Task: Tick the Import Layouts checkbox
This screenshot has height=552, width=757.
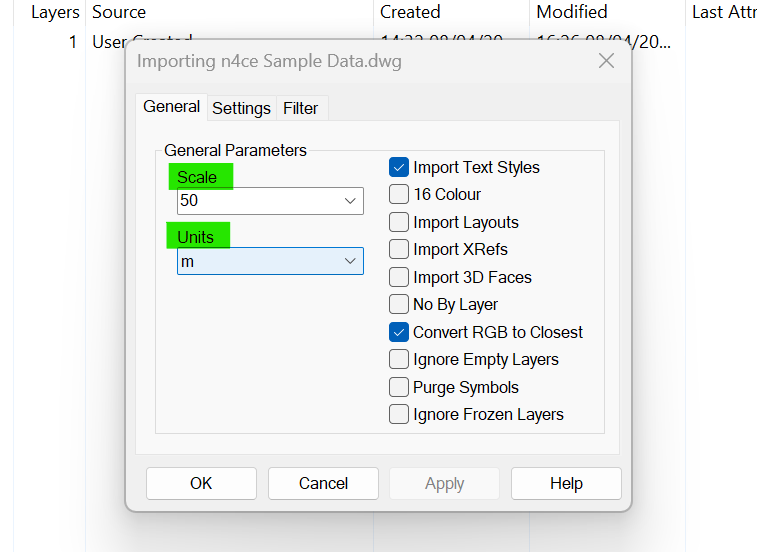Action: pos(399,222)
